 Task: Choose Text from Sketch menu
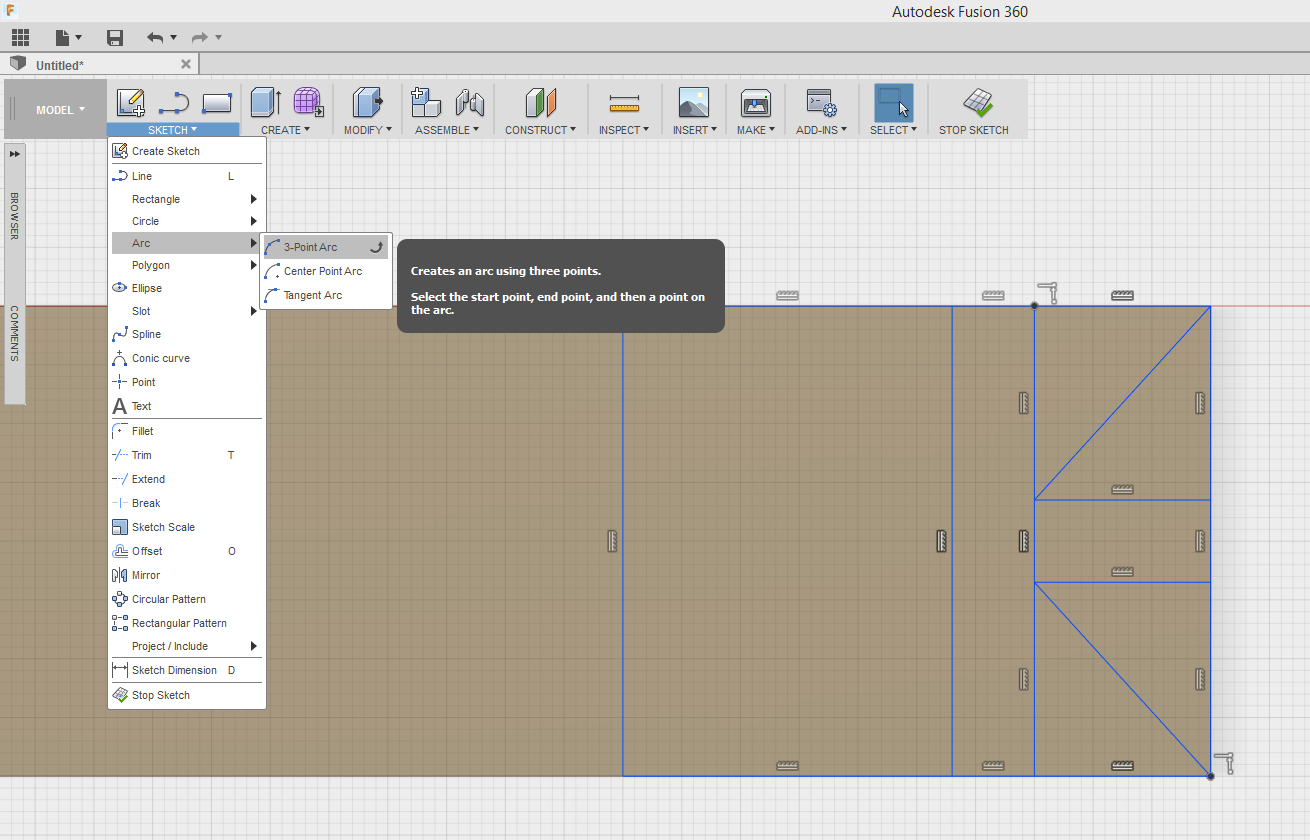(x=187, y=406)
